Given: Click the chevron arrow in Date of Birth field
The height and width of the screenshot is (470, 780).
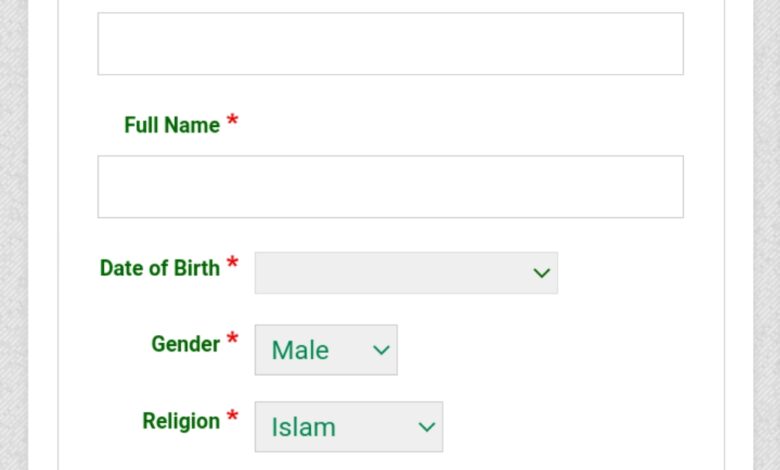Looking at the screenshot, I should [541, 273].
